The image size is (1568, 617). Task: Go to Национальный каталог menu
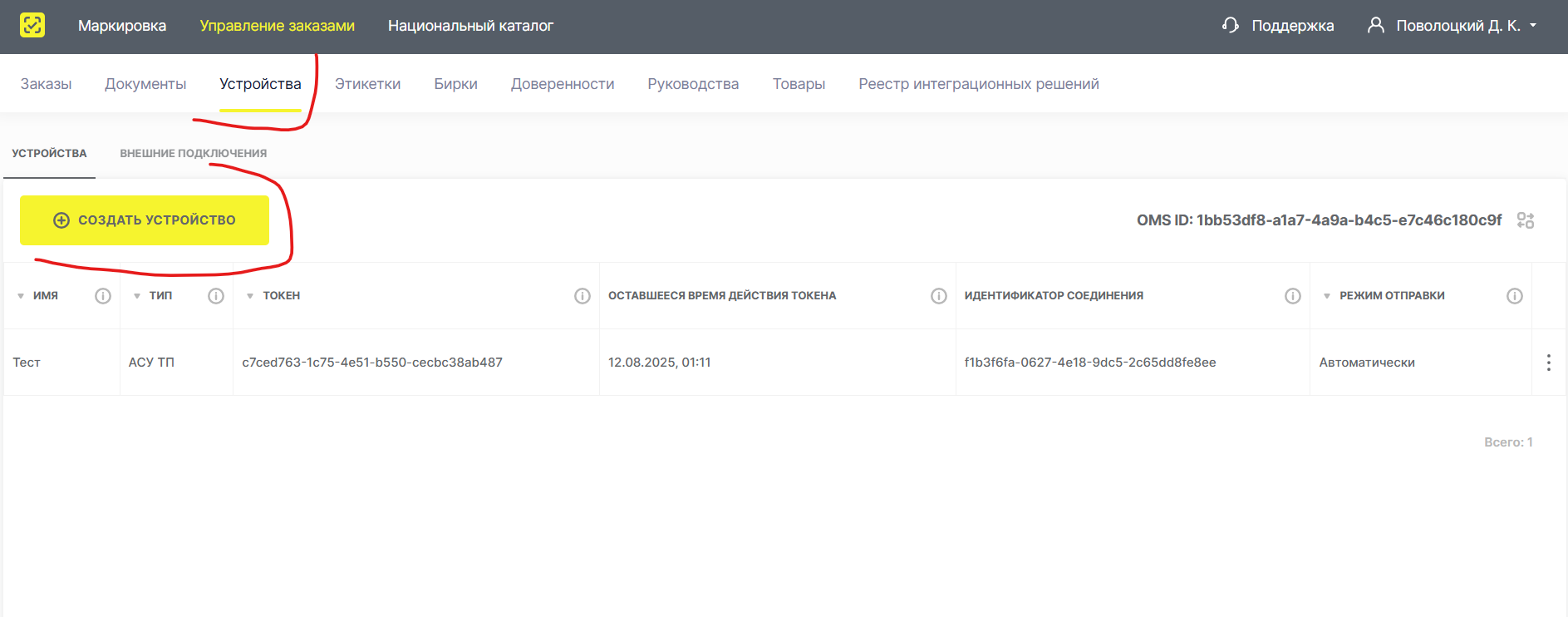tap(470, 26)
